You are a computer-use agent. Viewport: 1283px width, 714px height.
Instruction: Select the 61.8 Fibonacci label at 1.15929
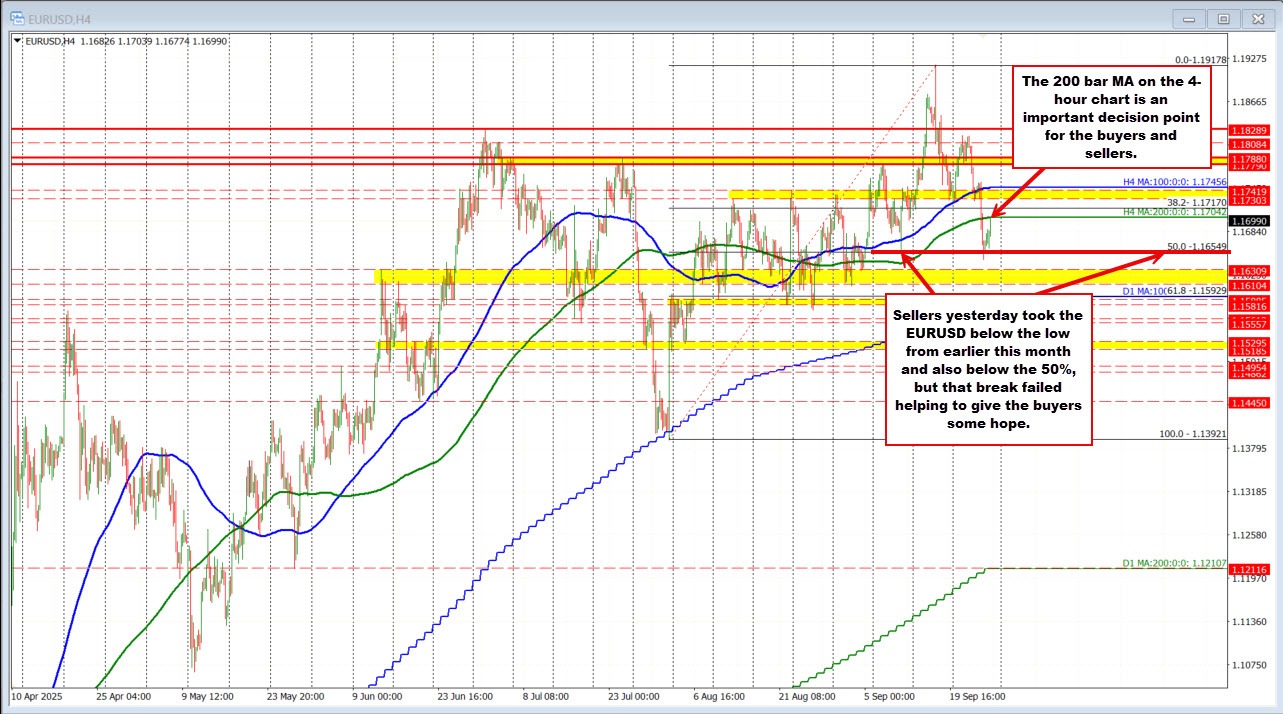click(x=1194, y=291)
